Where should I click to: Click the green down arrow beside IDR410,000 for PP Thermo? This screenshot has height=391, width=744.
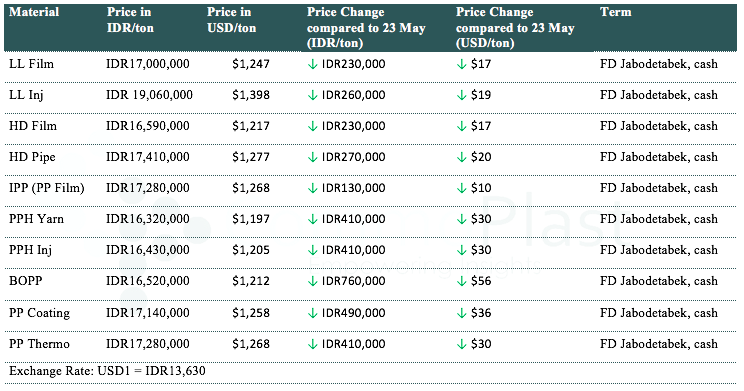[x=312, y=344]
